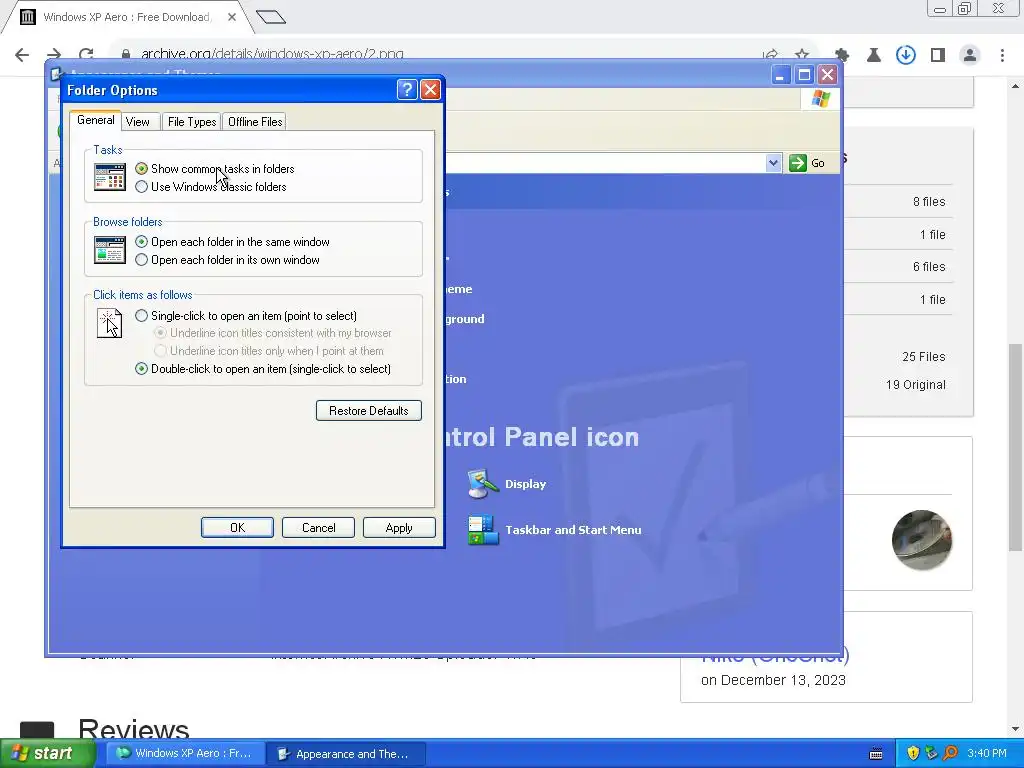This screenshot has height=768, width=1024.
Task: Click the security shield tray icon
Action: pyautogui.click(x=913, y=753)
